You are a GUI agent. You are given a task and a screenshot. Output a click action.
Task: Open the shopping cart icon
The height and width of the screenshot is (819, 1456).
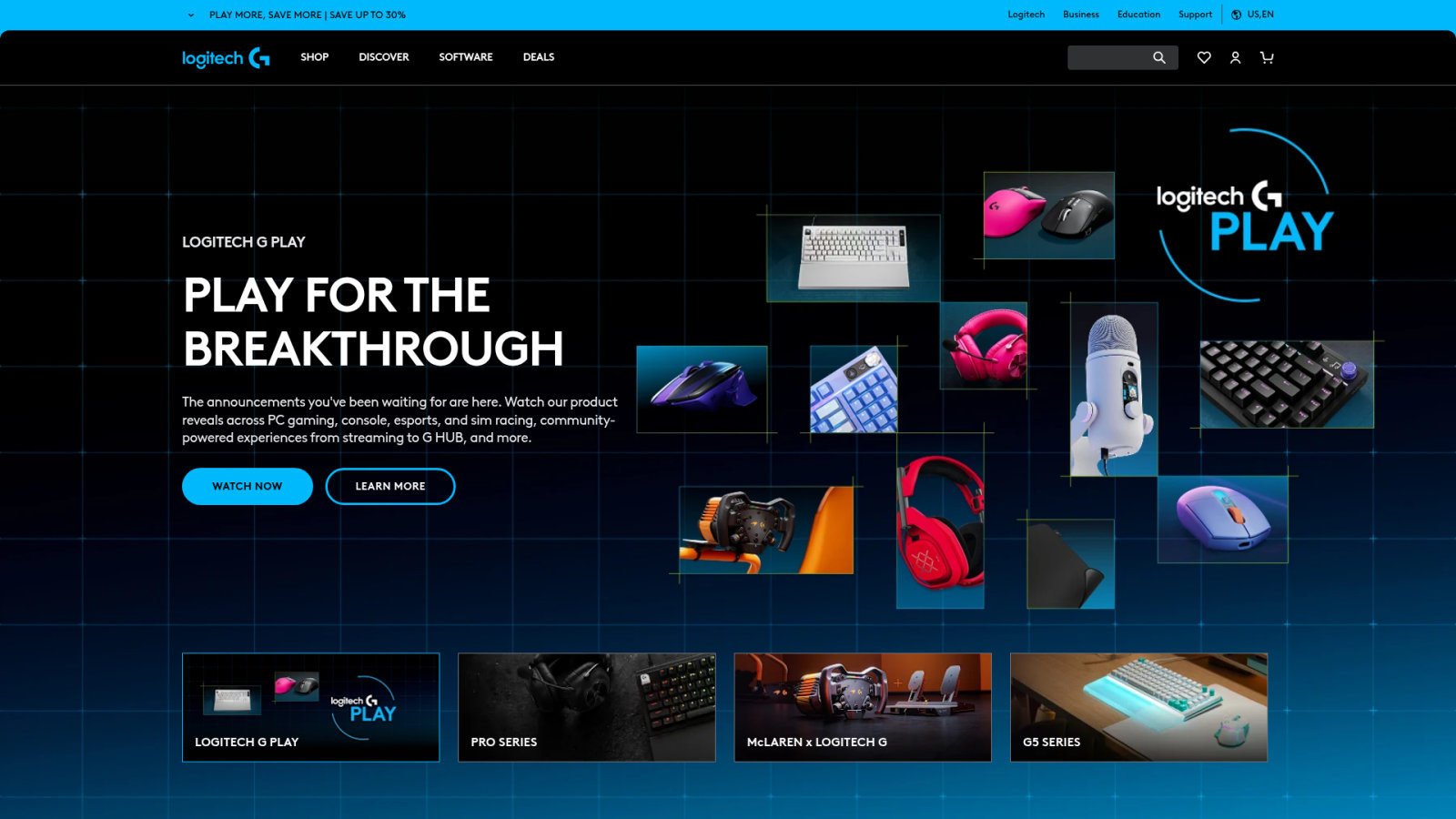pos(1267,57)
